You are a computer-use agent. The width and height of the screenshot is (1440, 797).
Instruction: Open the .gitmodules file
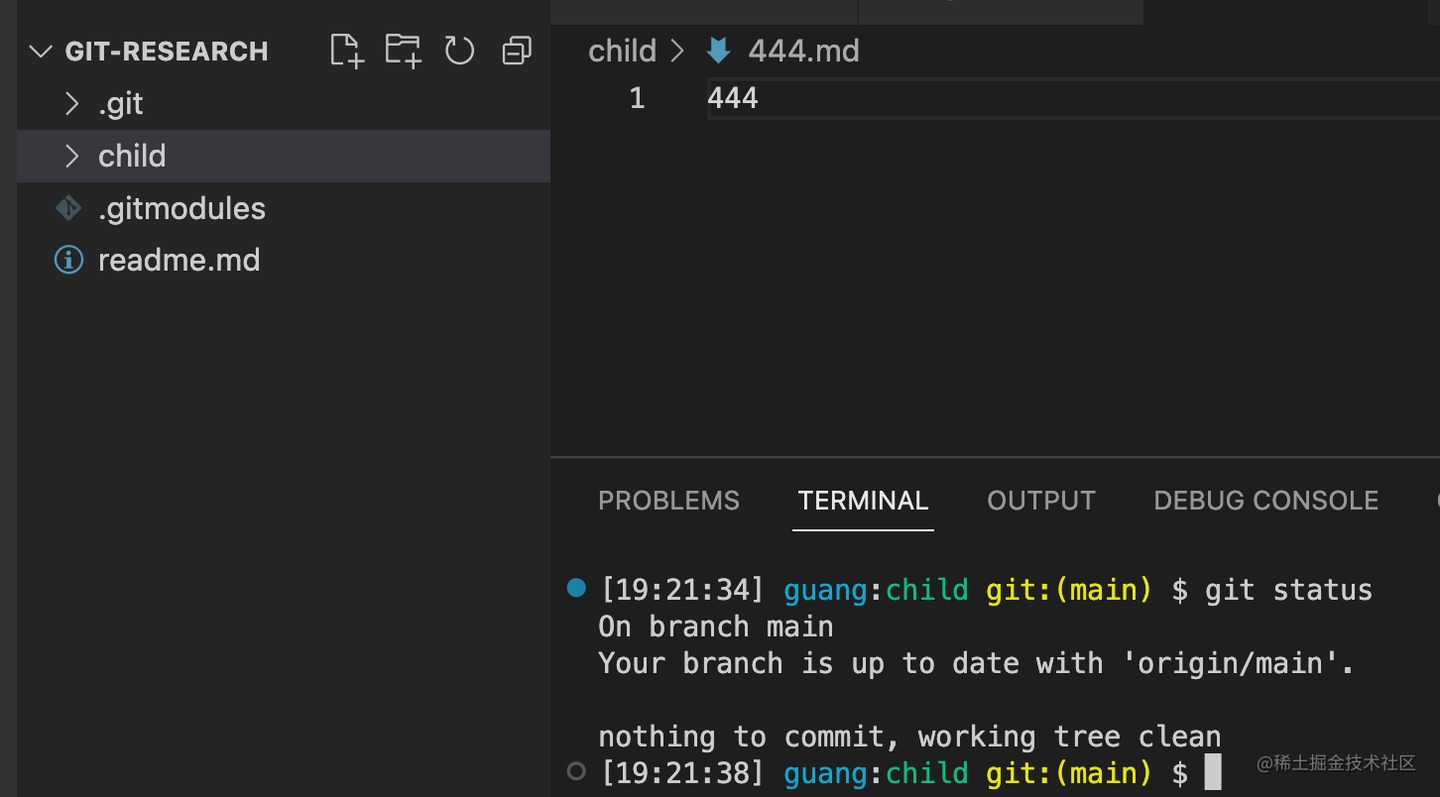(x=182, y=208)
